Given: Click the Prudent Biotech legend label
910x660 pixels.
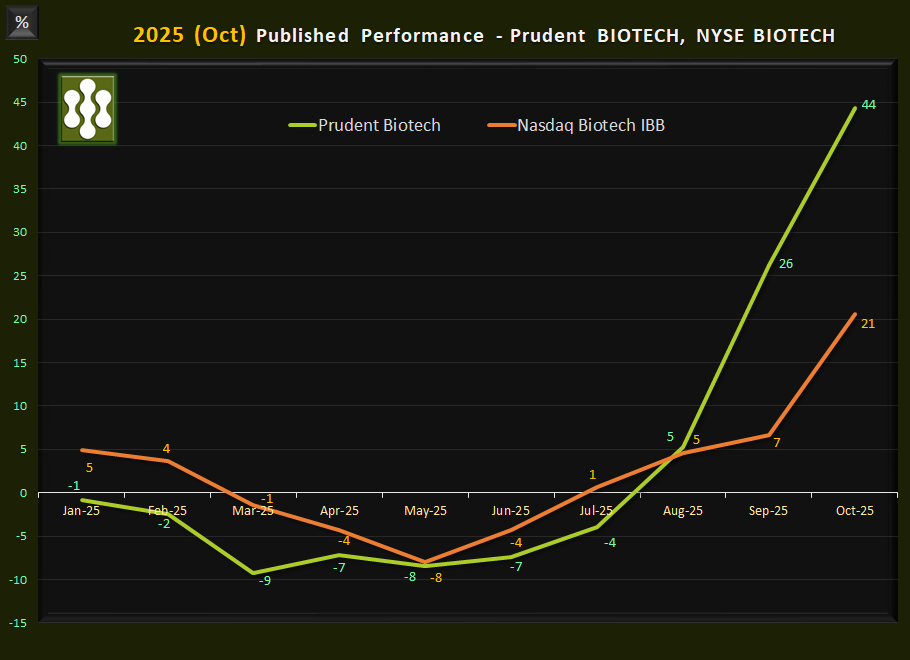Looking at the screenshot, I should point(380,126).
